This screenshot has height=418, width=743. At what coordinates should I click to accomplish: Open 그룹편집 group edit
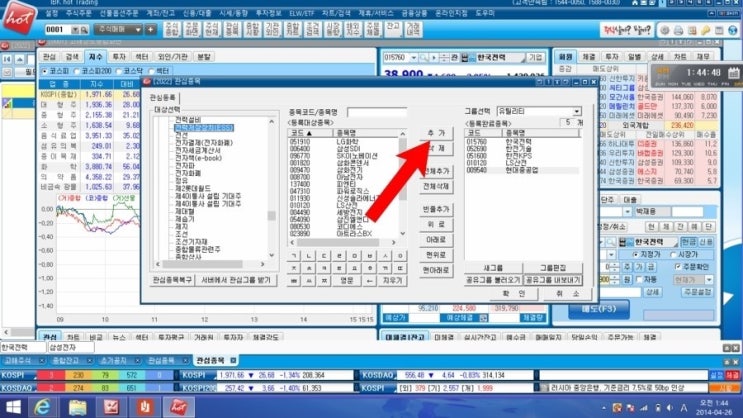[553, 268]
